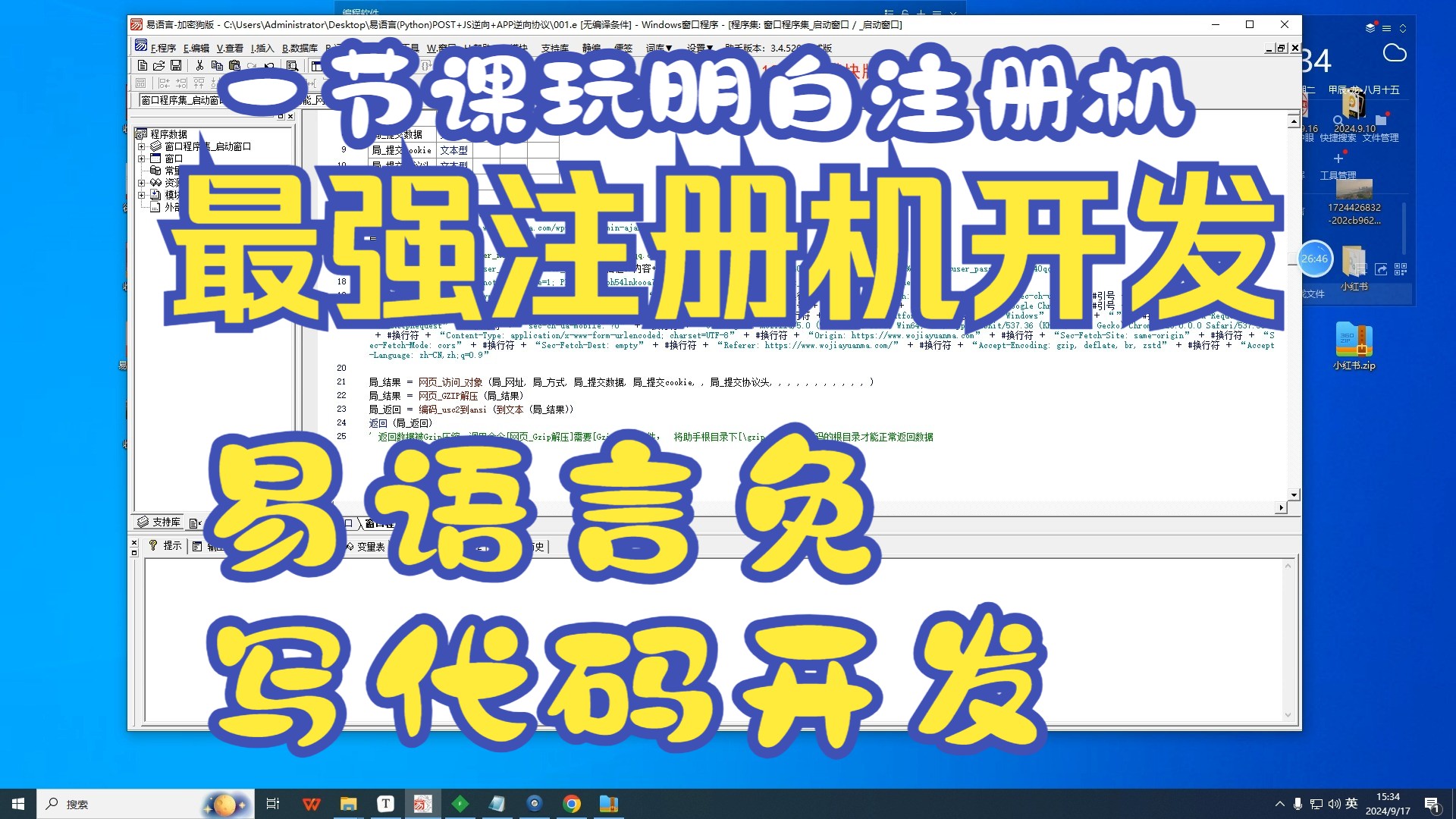Click the volume tray icon
The height and width of the screenshot is (819, 1456).
point(1334,804)
